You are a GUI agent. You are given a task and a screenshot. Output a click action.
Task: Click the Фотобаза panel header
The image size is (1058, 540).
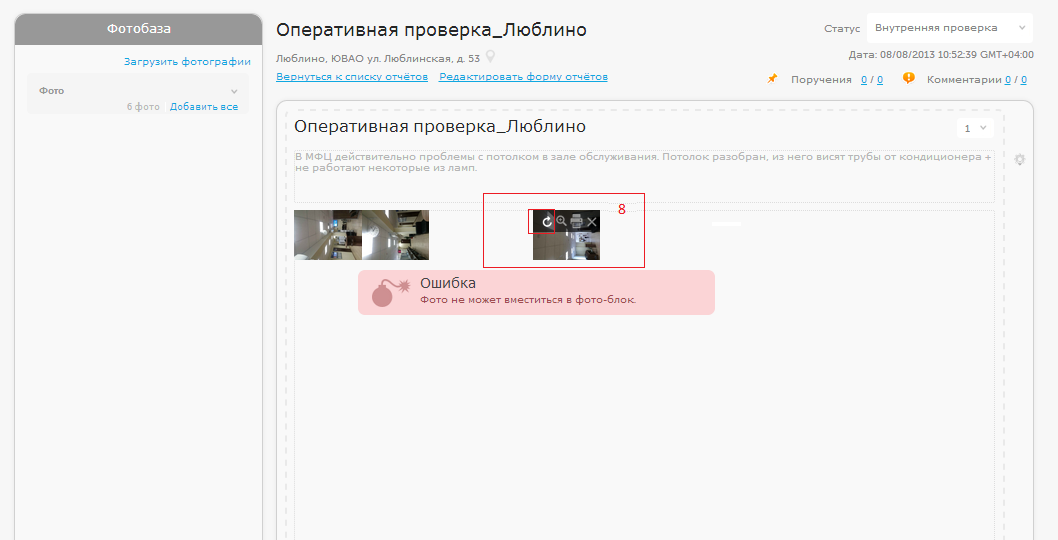[x=138, y=29]
